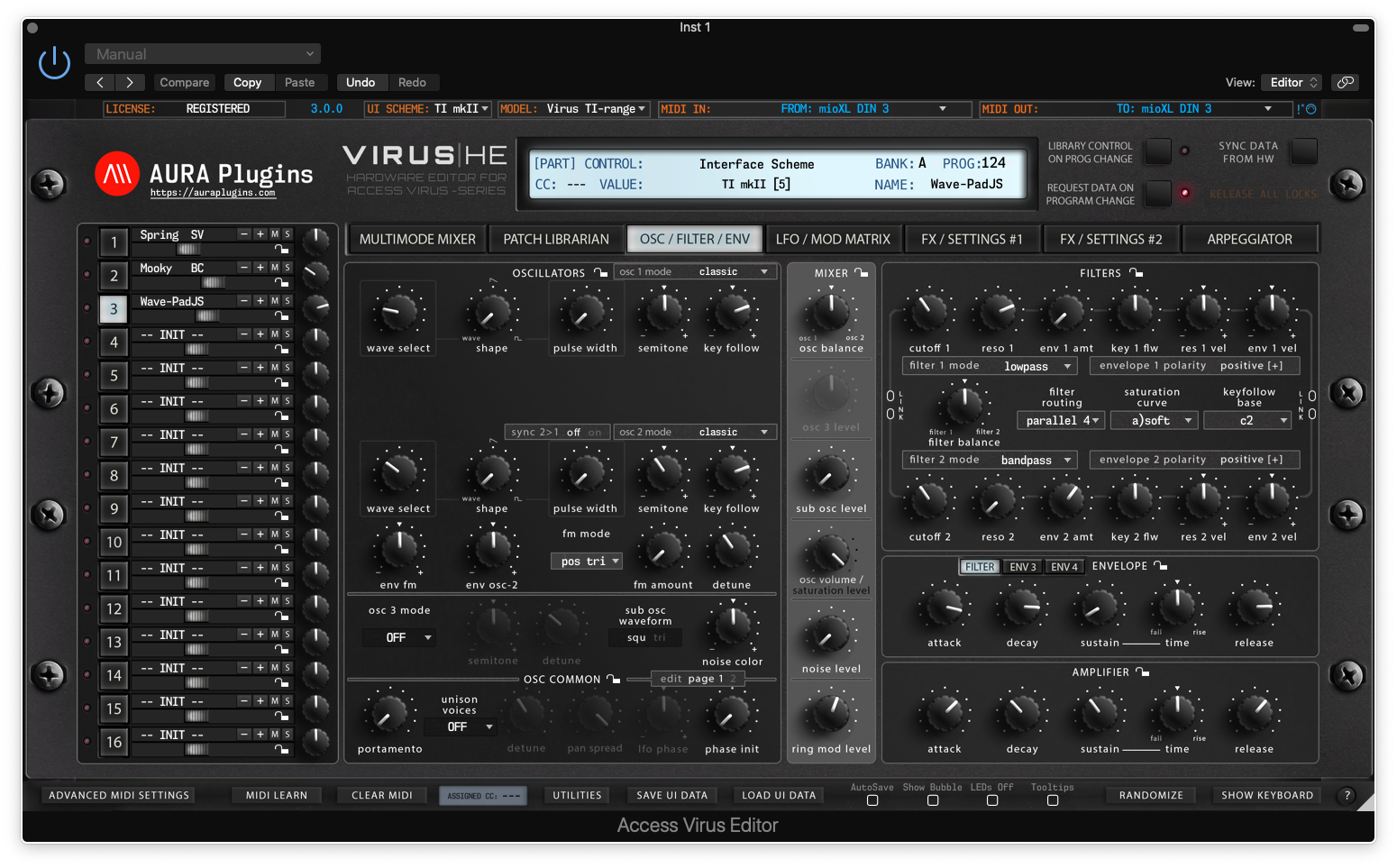Click the portamento knob
Image resolution: width=1397 pixels, height=868 pixels.
click(389, 714)
